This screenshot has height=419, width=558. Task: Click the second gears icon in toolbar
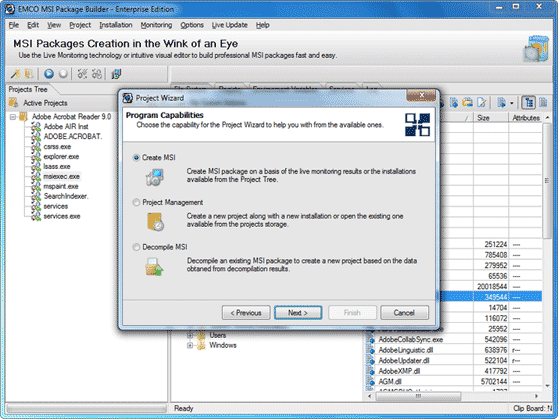(97, 74)
